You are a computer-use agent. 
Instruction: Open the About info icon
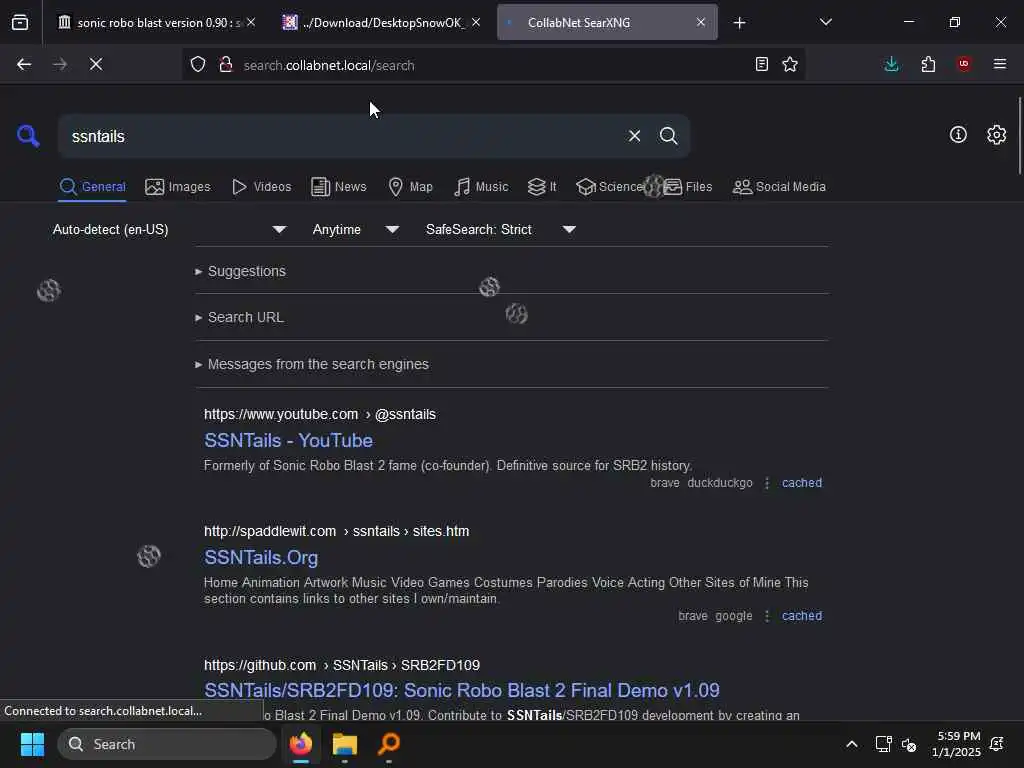[958, 135]
